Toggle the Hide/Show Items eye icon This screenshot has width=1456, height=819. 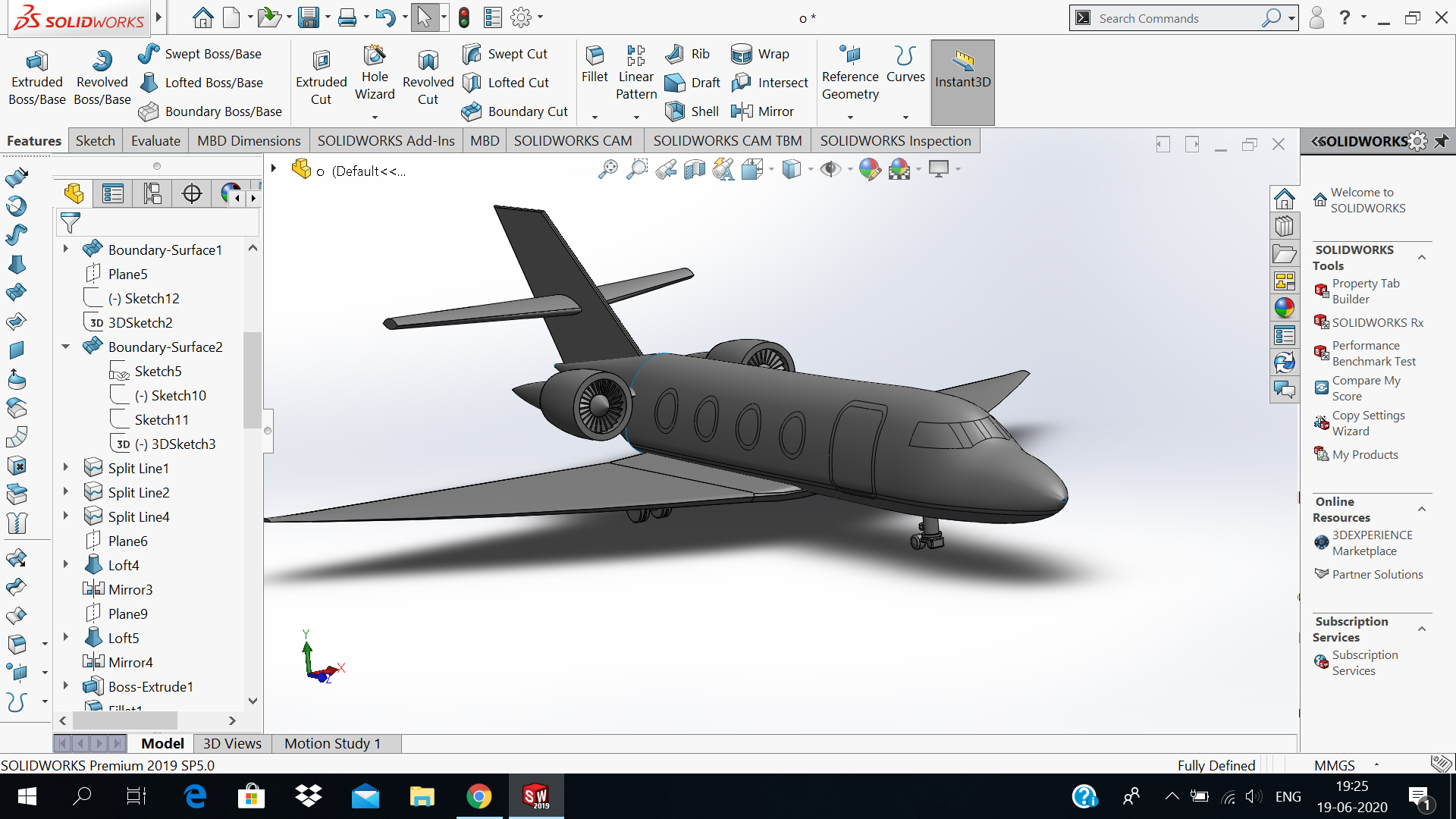pos(831,169)
